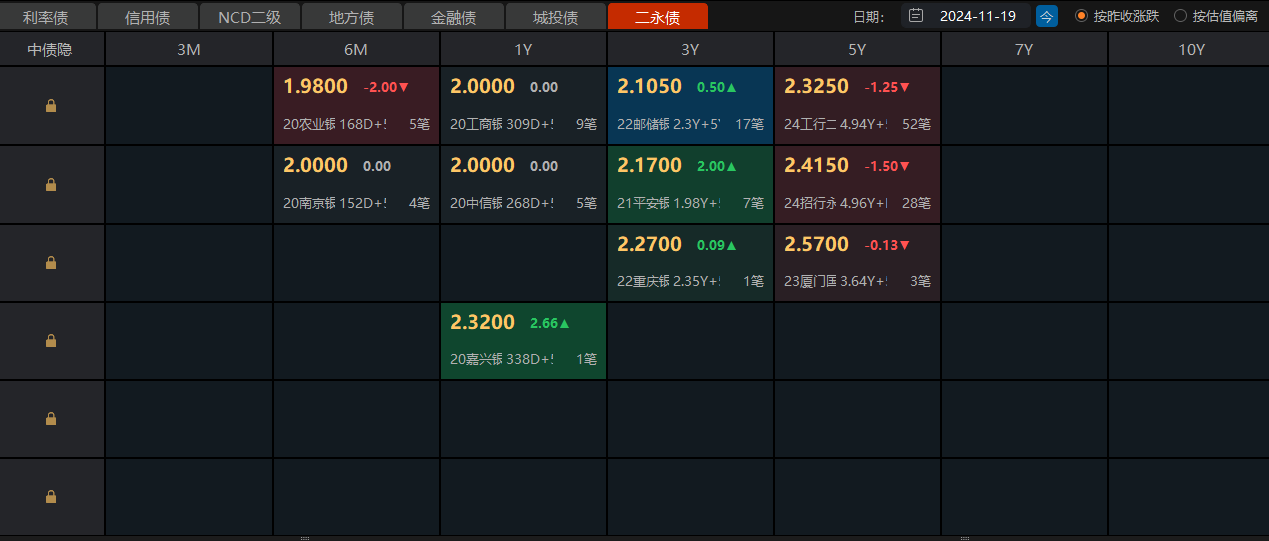This screenshot has width=1269, height=541.
Task: Open the 地方债 tab
Action: (352, 17)
